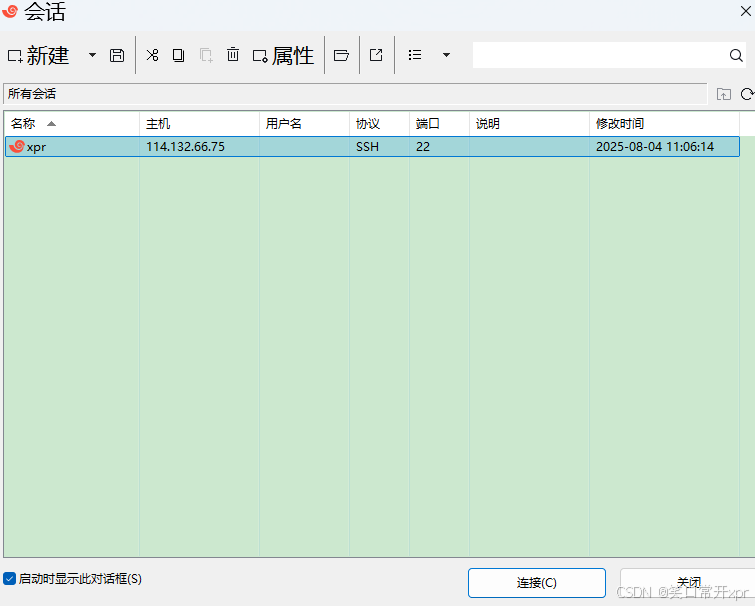Expand the 新建 dropdown arrow
Screen dimensions: 755x606
(x=92, y=56)
